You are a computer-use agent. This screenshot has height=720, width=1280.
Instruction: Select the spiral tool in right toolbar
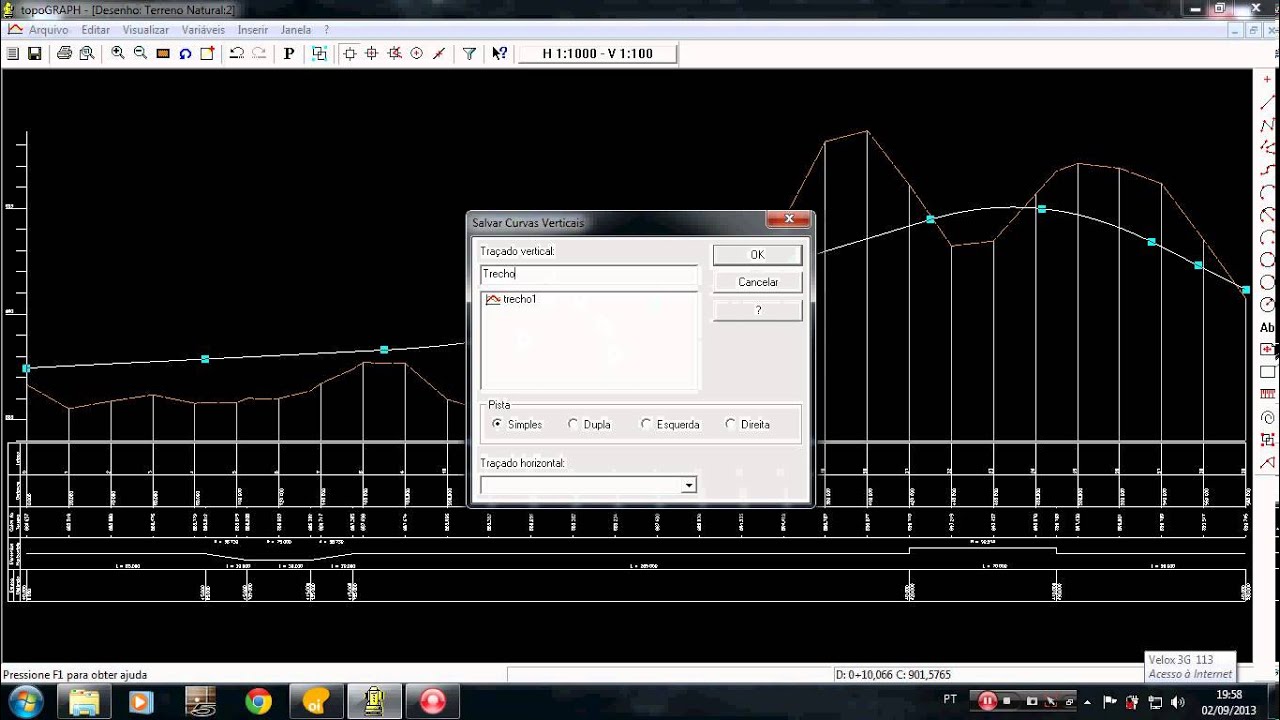(x=1267, y=418)
